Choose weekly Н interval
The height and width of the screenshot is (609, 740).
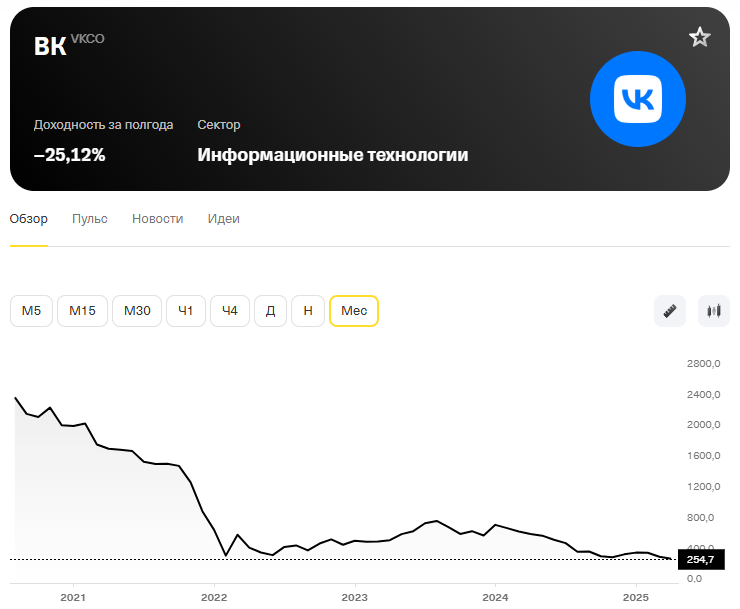tap(308, 311)
